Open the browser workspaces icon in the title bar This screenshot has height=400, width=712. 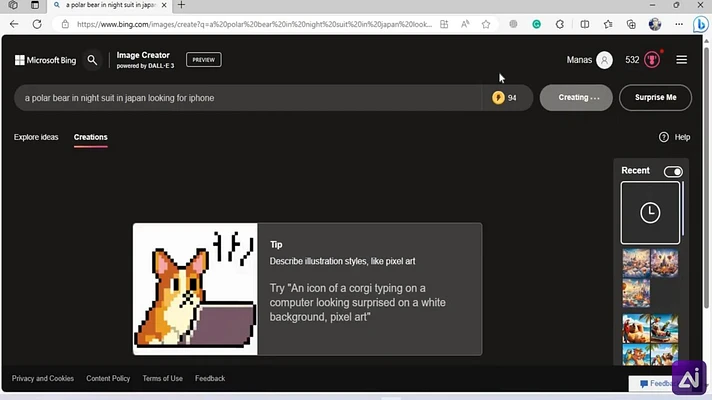(x=13, y=5)
